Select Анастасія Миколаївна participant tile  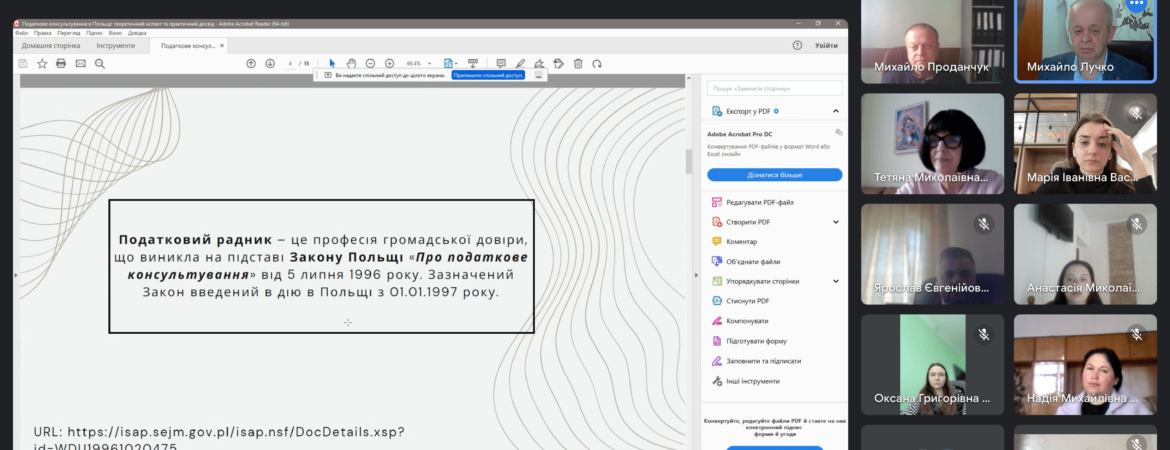click(x=1085, y=254)
